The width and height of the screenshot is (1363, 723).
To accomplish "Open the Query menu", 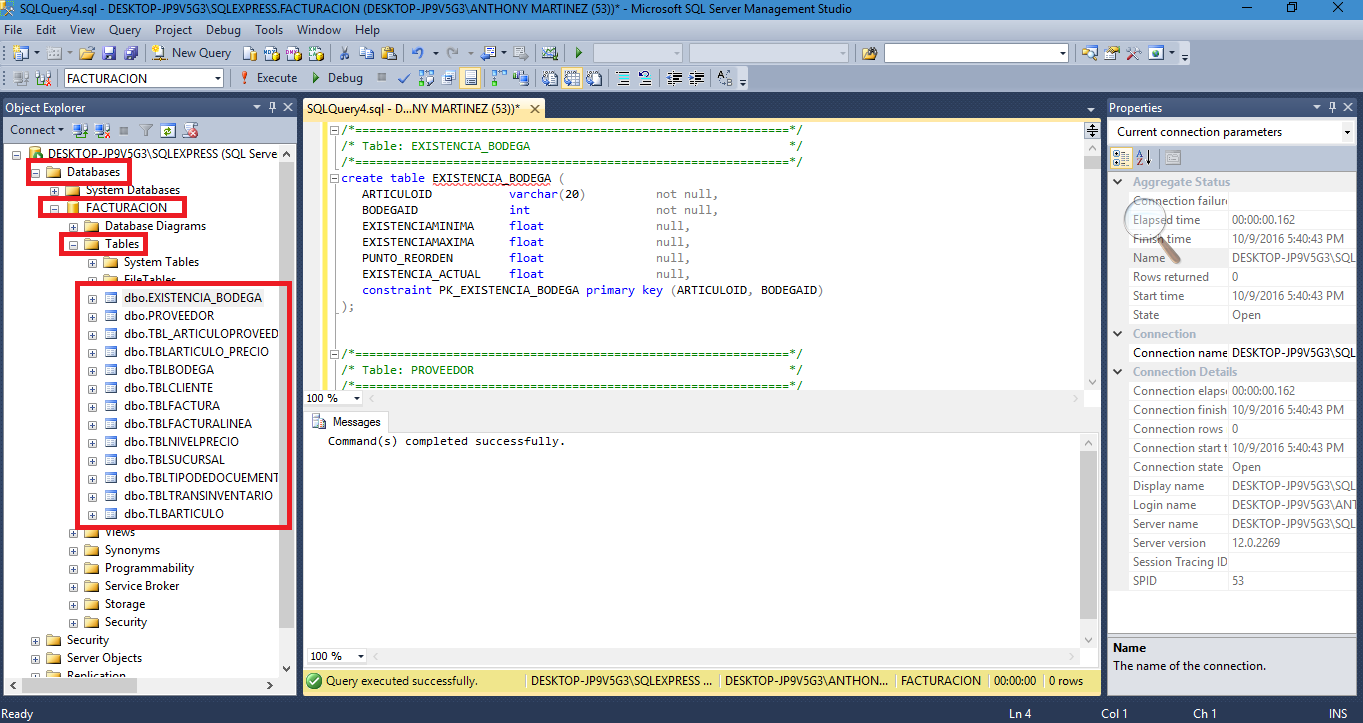I will pyautogui.click(x=124, y=29).
